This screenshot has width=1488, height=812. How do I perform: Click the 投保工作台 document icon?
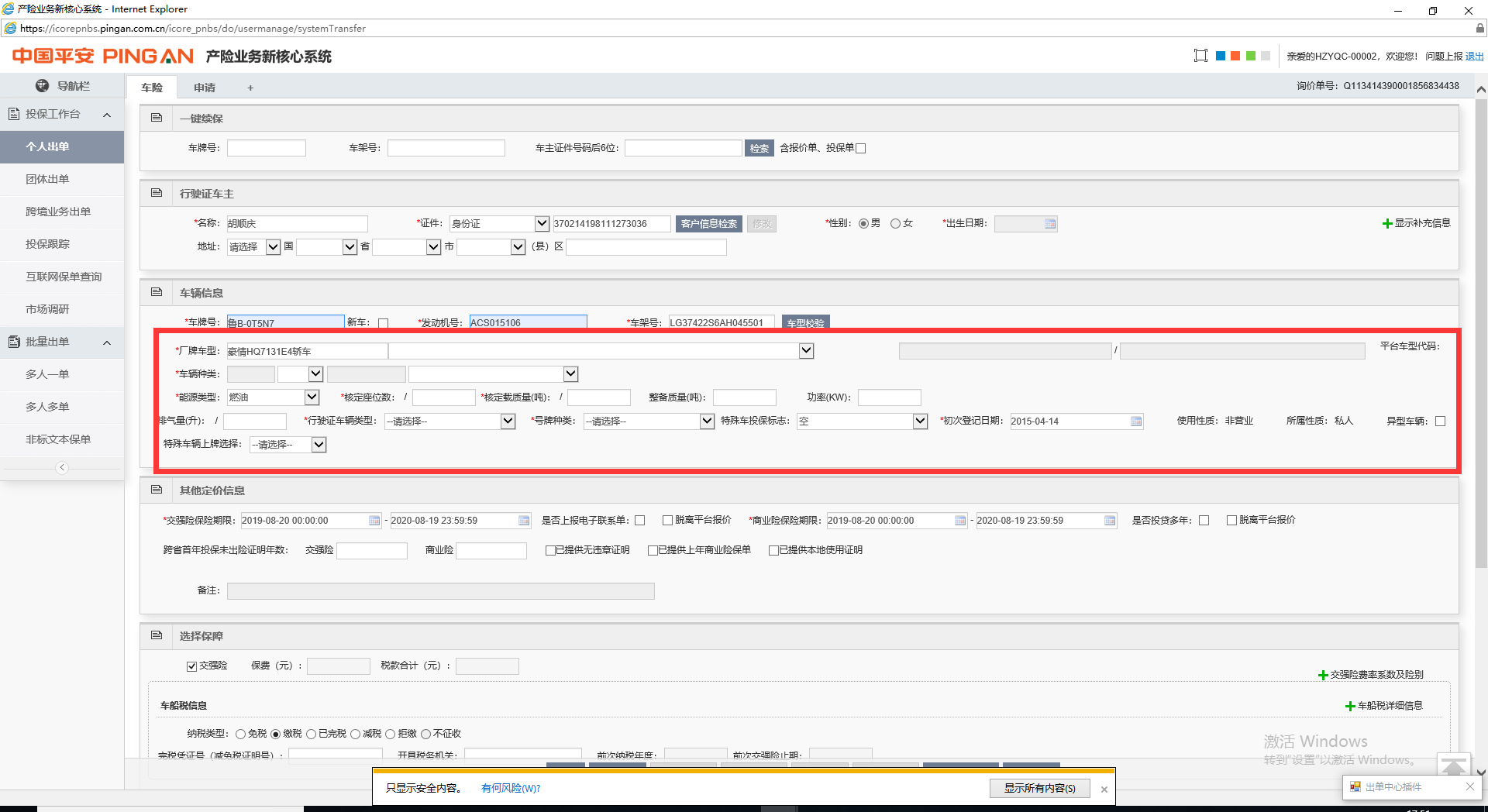point(14,114)
